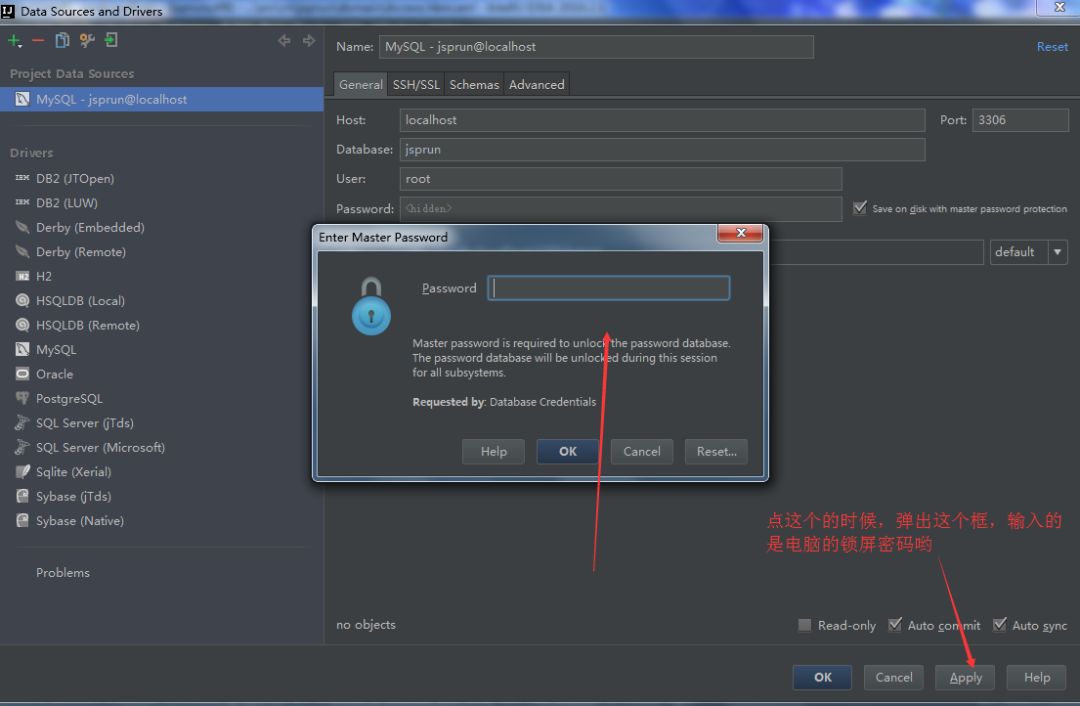Screen dimensions: 1080x706
Task: Select the Oracle driver icon
Action: [x=23, y=374]
